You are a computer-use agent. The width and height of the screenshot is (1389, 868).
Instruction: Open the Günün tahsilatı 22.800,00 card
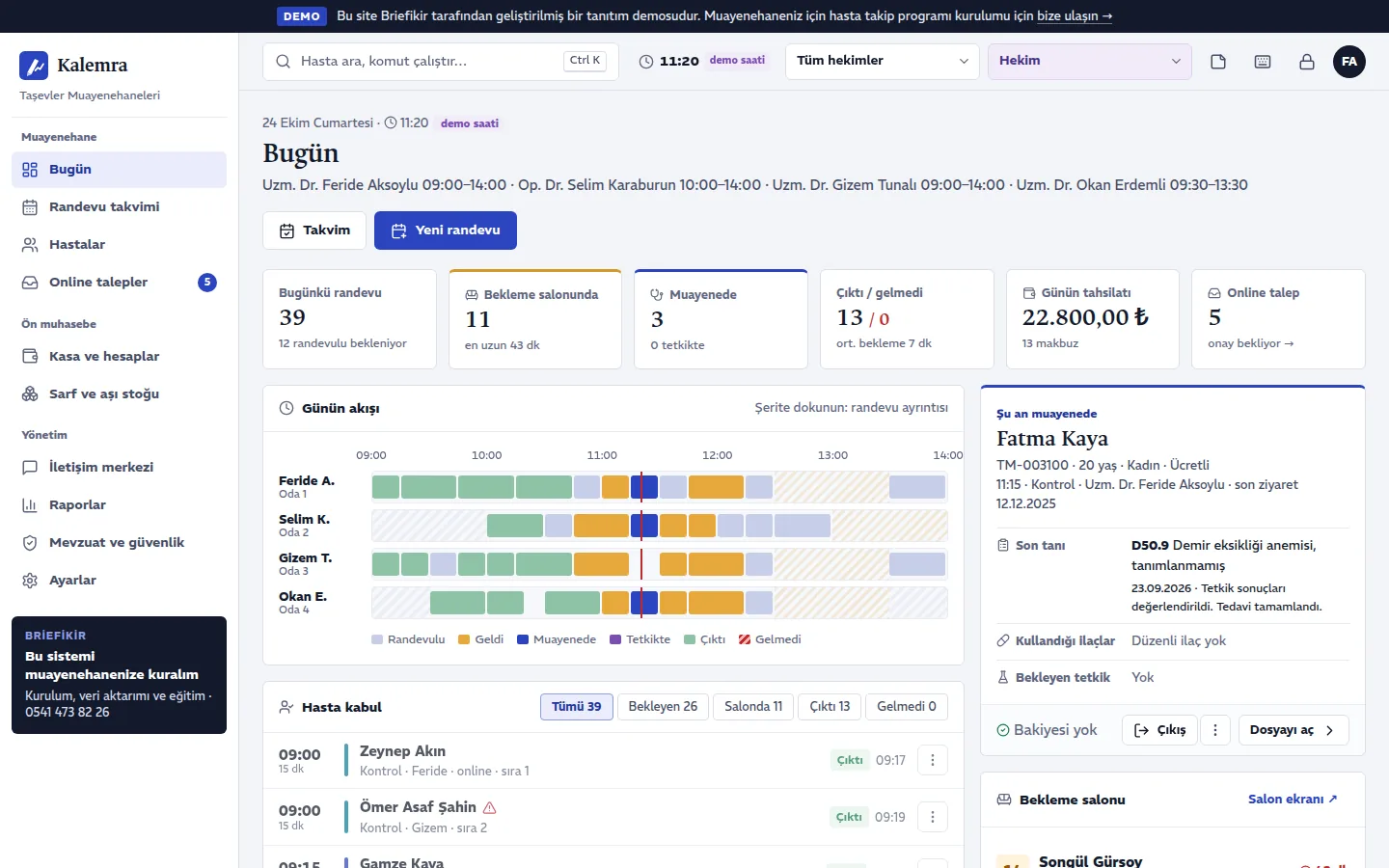point(1093,319)
